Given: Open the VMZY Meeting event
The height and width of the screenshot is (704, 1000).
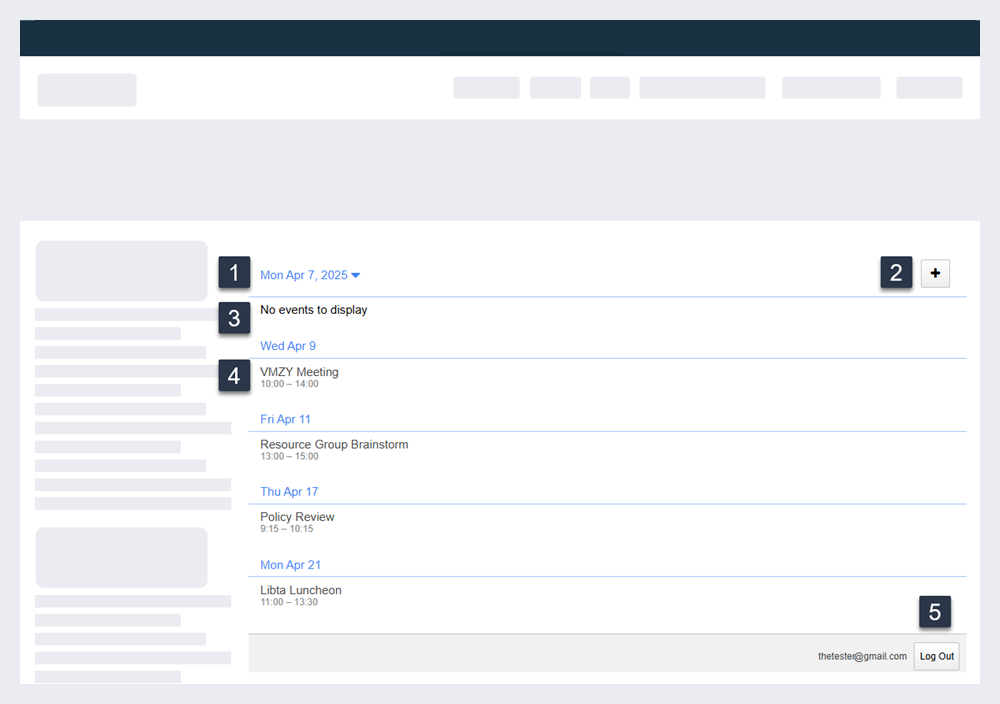Looking at the screenshot, I should click(x=299, y=372).
